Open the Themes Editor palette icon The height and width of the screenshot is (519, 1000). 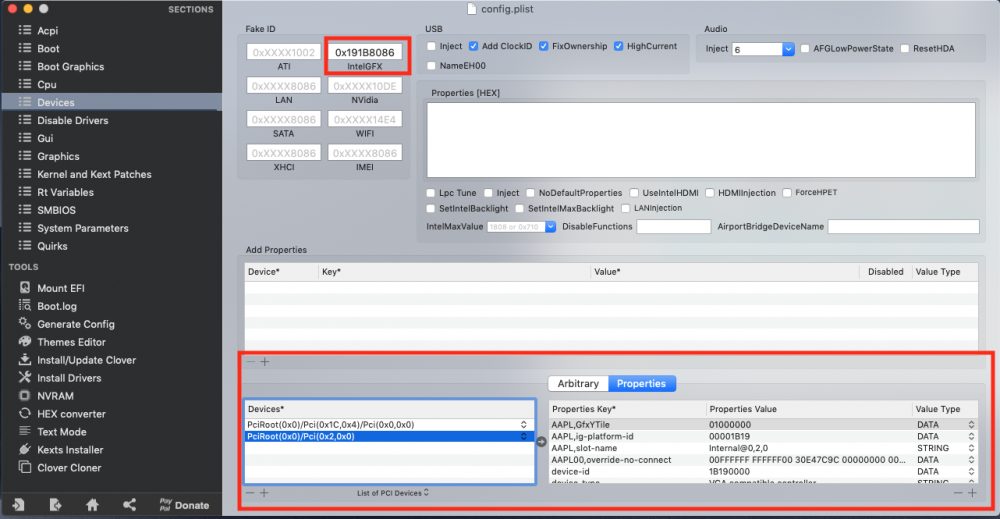tap(25, 341)
